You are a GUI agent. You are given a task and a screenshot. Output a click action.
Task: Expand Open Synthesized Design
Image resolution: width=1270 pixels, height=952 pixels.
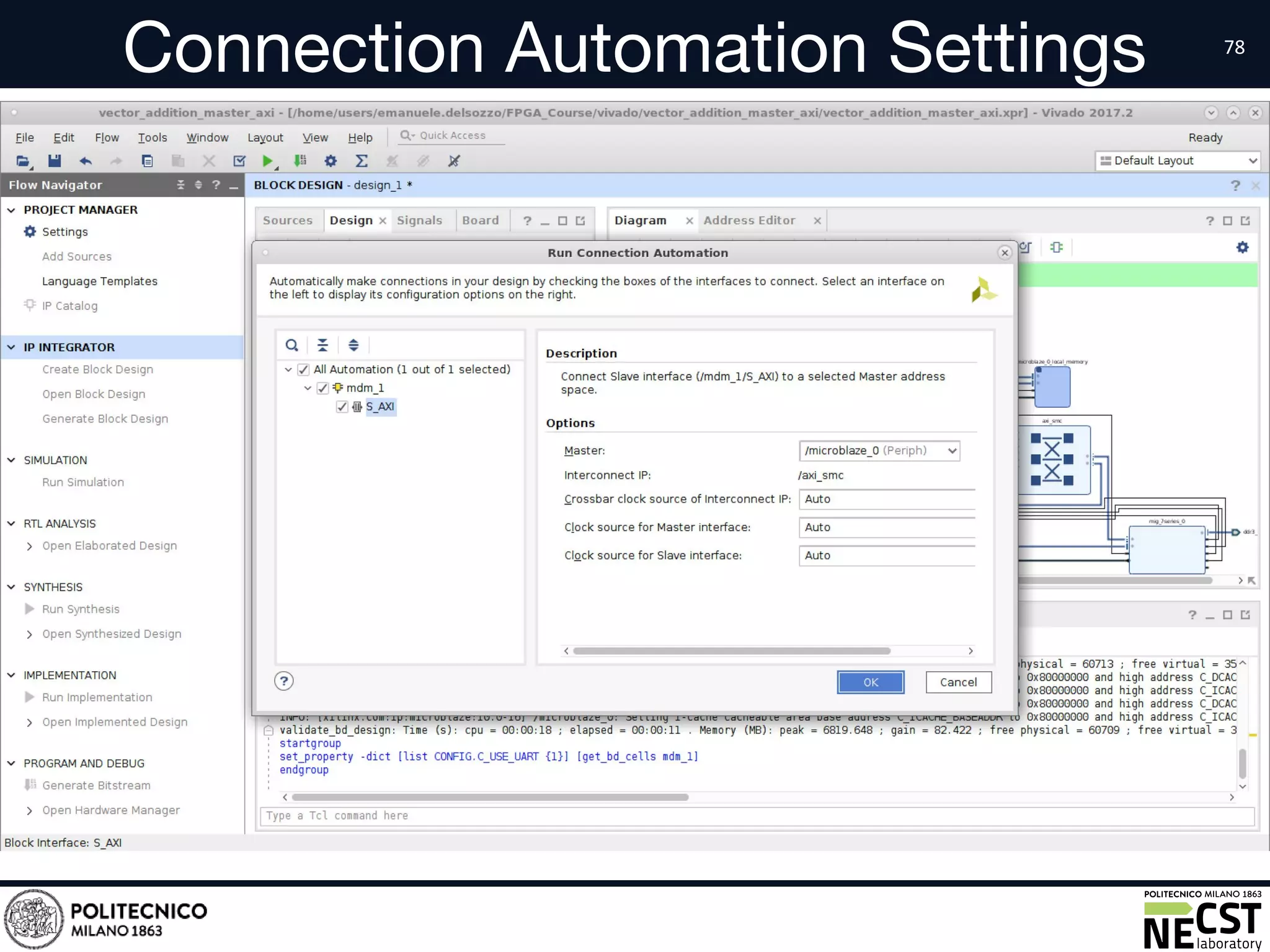29,634
